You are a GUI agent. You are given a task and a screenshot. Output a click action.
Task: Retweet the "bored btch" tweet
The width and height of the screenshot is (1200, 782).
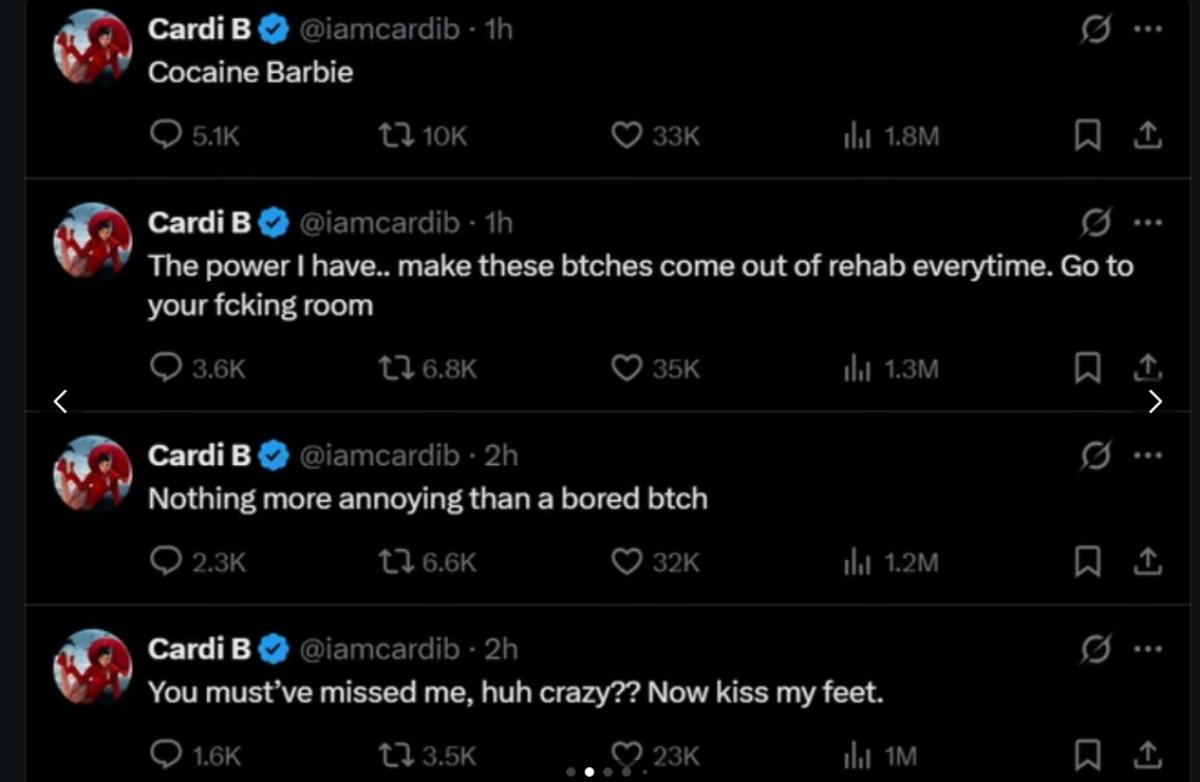pos(400,563)
